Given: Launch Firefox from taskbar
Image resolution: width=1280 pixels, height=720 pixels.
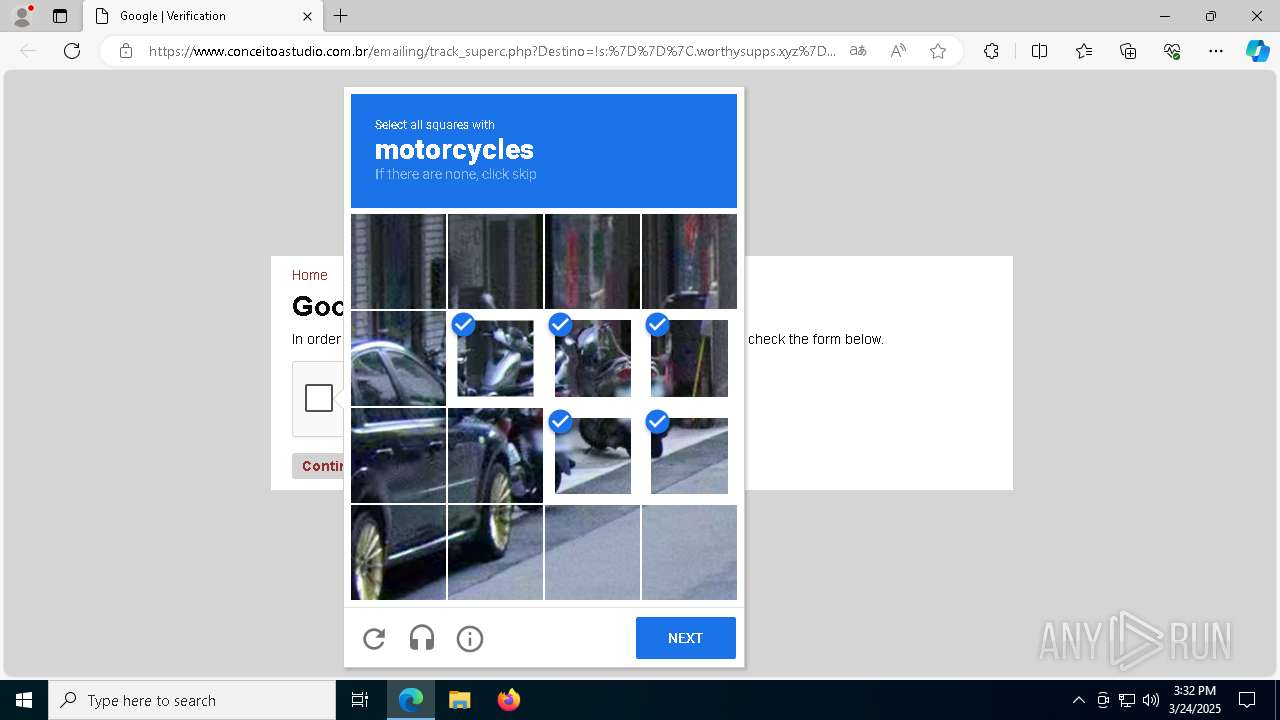Looking at the screenshot, I should coord(508,700).
